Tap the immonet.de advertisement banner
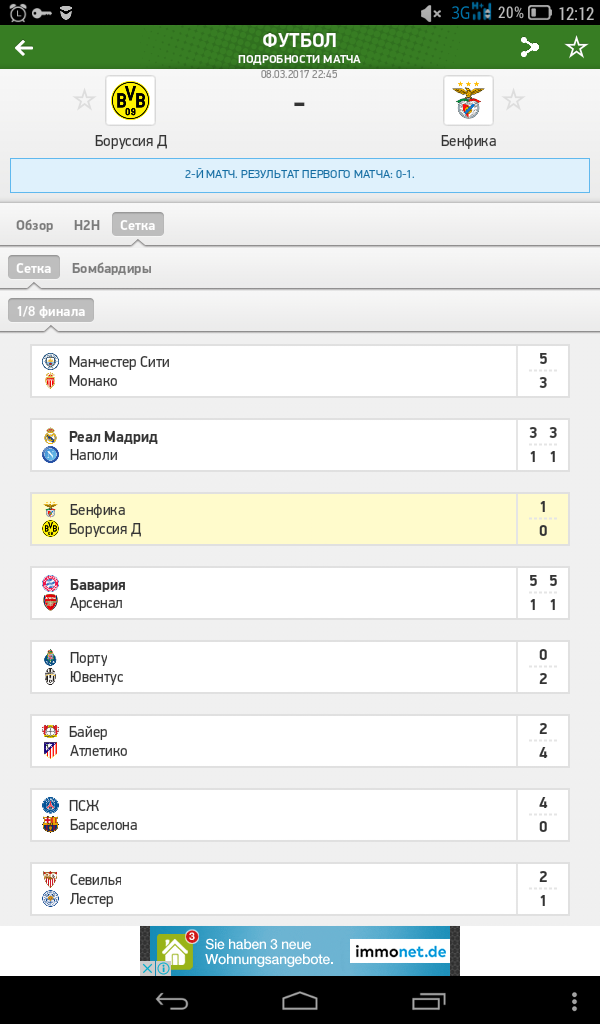 (300, 951)
